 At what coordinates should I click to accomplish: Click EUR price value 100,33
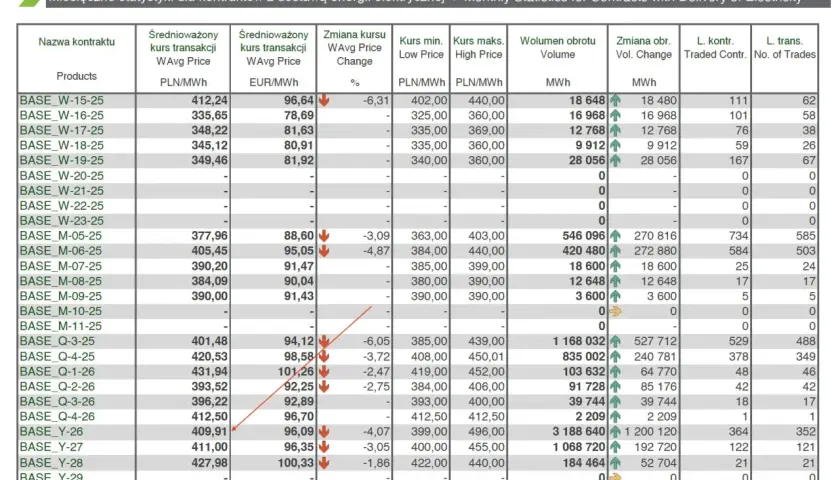point(296,462)
